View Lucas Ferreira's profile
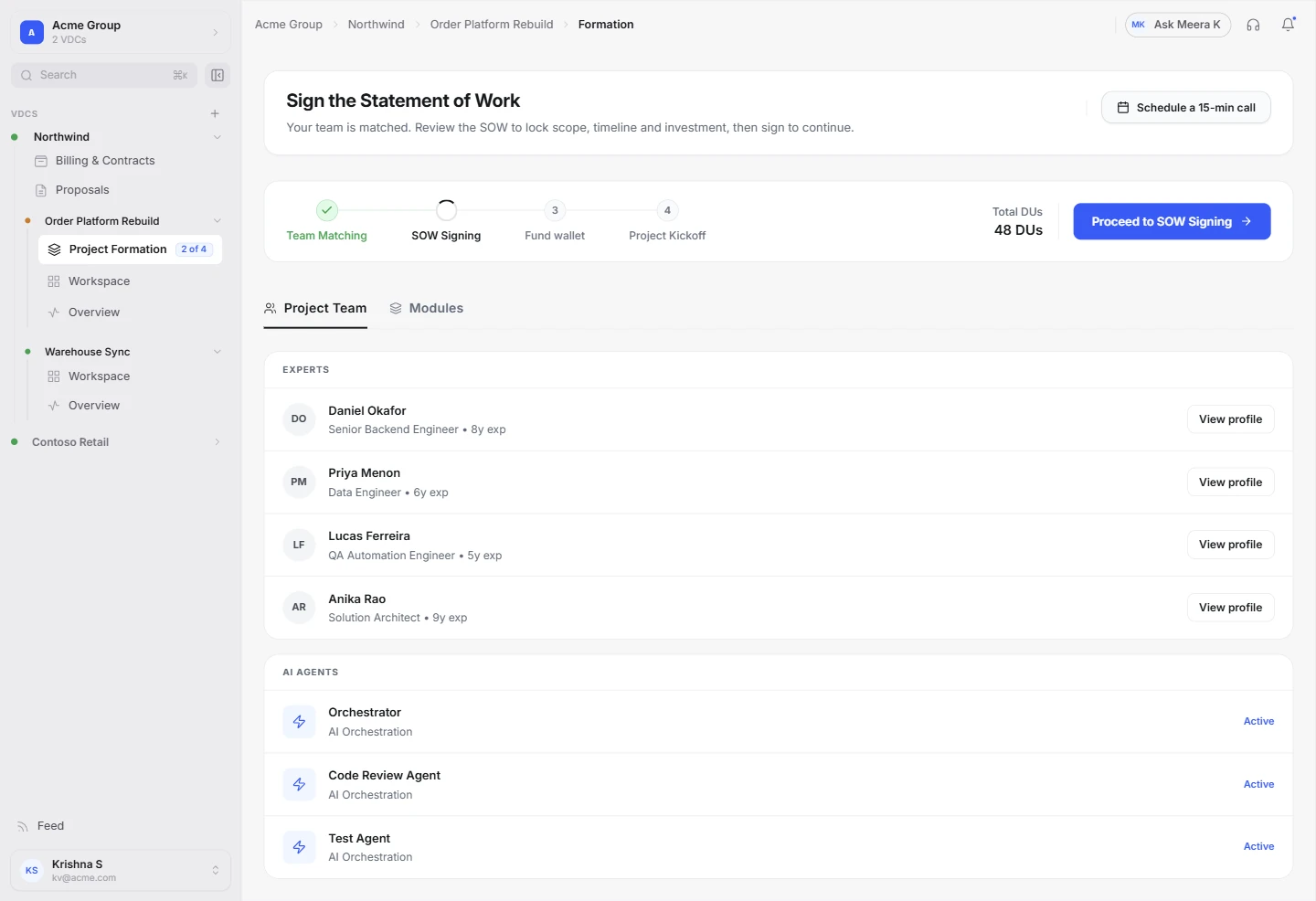Image resolution: width=1316 pixels, height=901 pixels. click(1230, 545)
